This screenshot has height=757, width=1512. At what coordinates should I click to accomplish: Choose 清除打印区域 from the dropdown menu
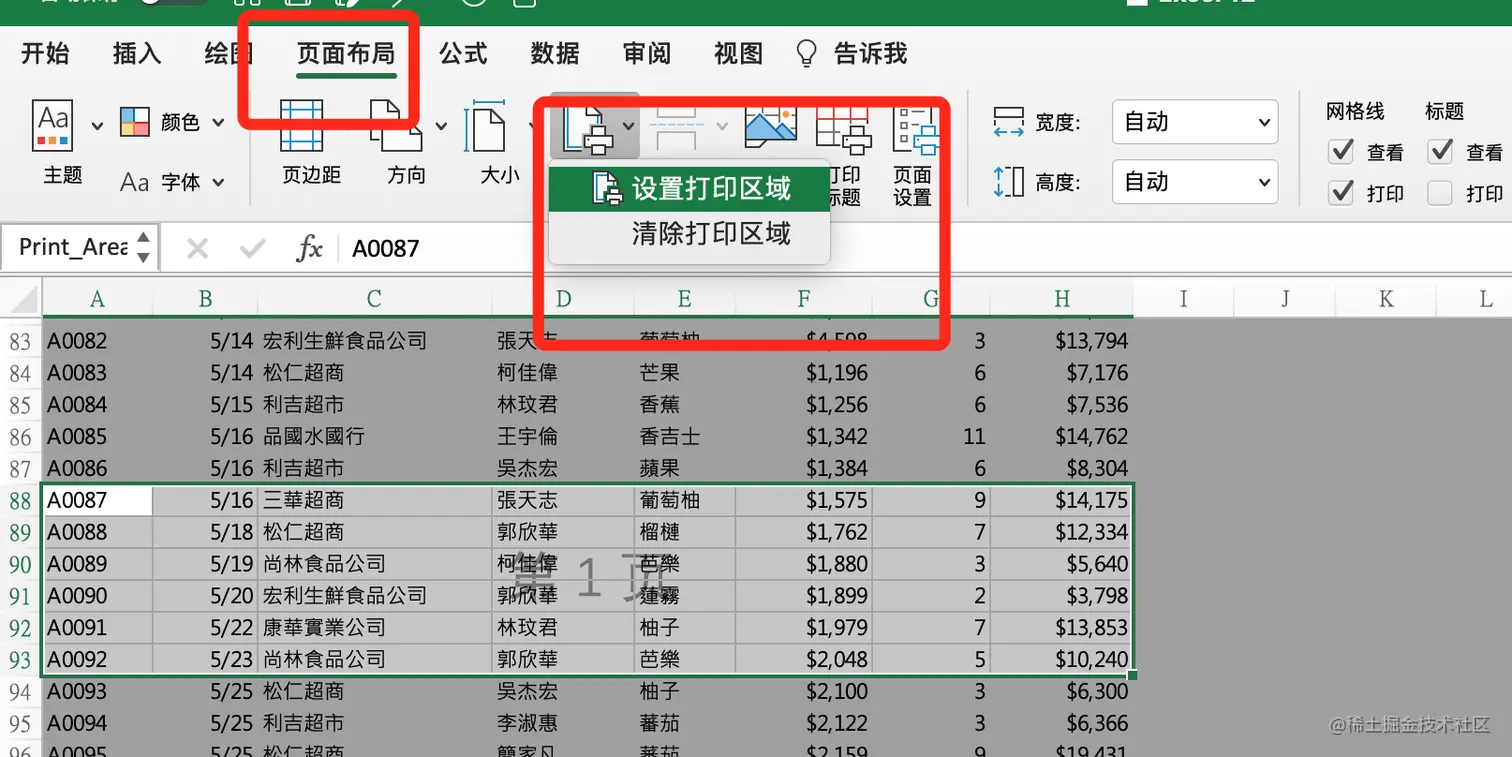tap(690, 234)
